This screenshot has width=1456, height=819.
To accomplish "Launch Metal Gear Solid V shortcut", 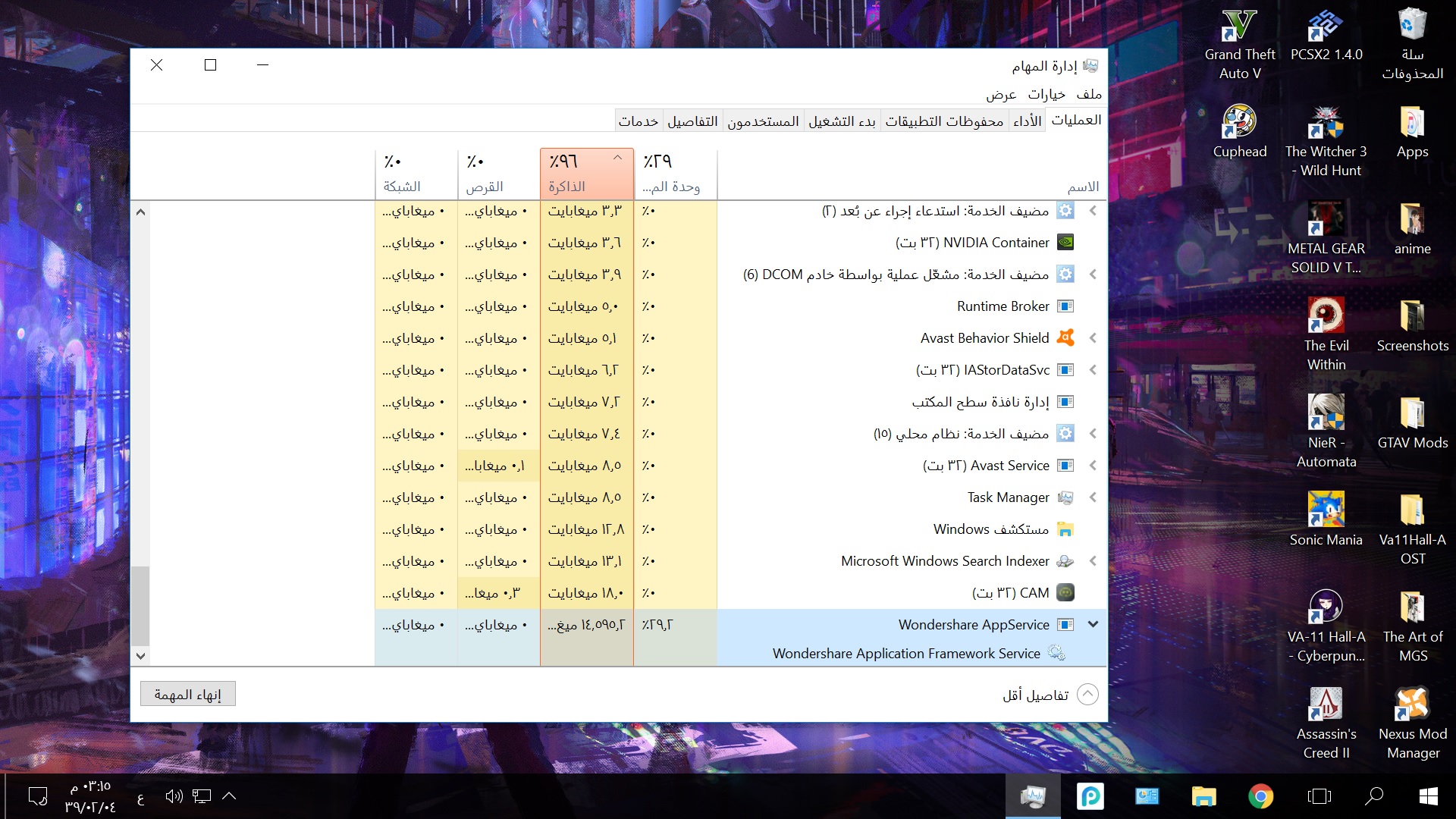I will tap(1326, 239).
